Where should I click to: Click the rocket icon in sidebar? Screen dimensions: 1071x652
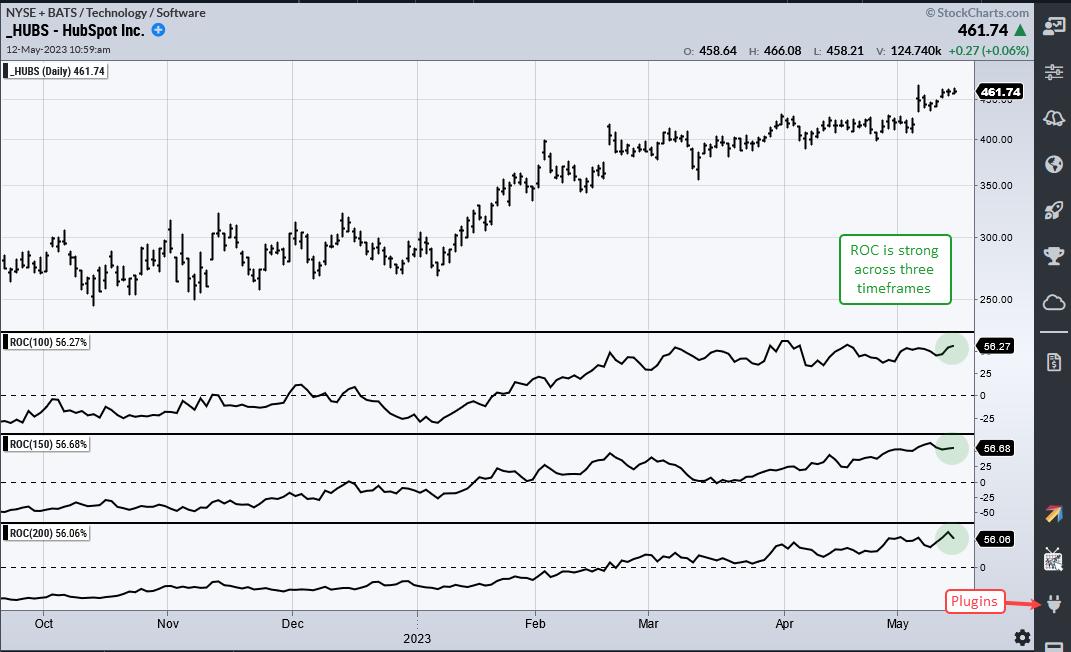[1053, 210]
